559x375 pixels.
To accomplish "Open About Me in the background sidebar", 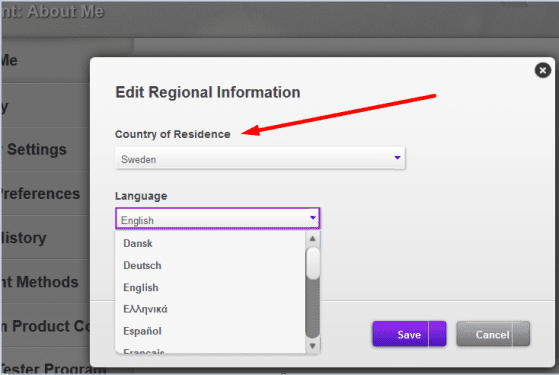I will click(9, 61).
